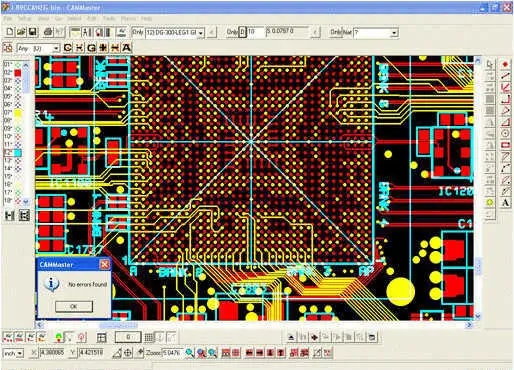This screenshot has height=370, width=514.
Task: Click the cyan swatch of layer 12
Action: pos(18,153)
